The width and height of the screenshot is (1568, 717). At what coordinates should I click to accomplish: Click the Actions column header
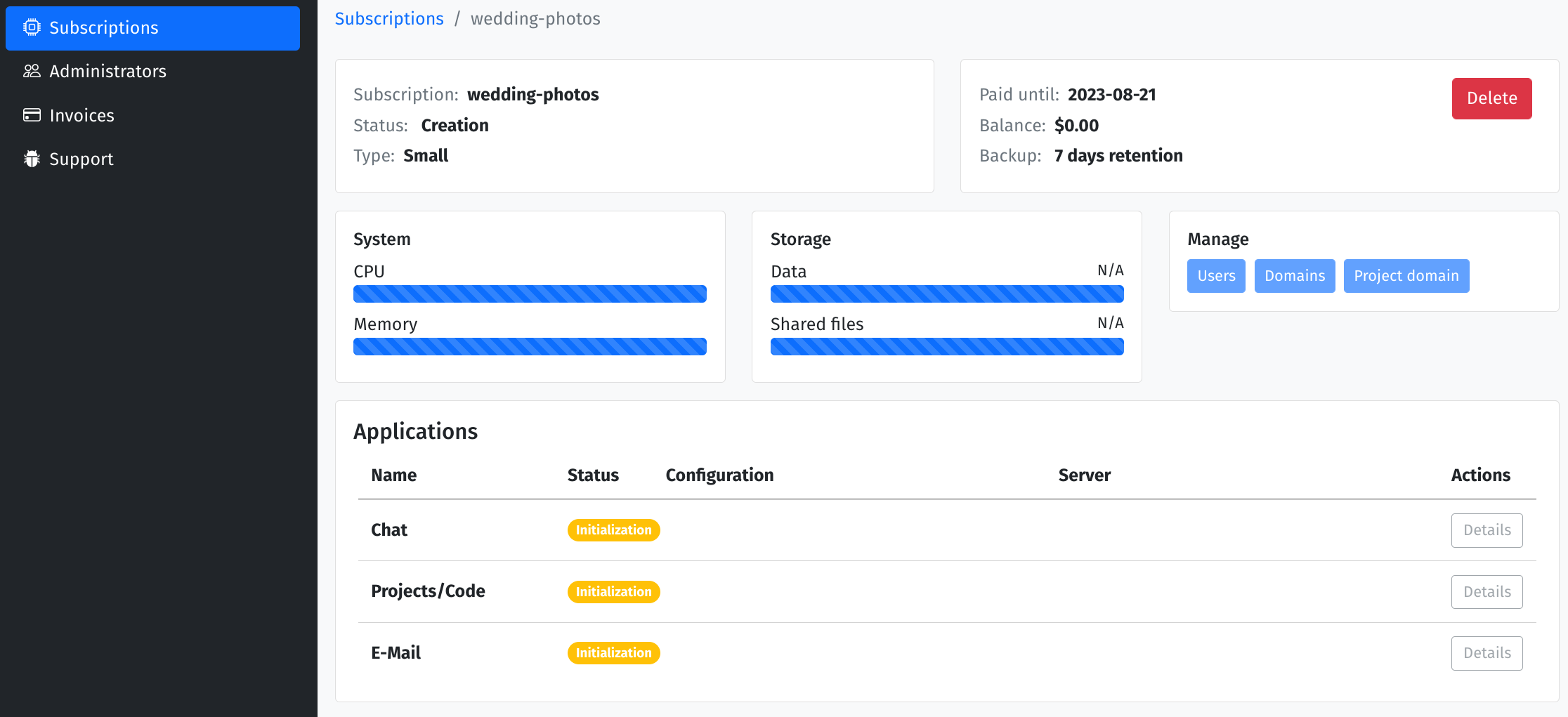1481,475
